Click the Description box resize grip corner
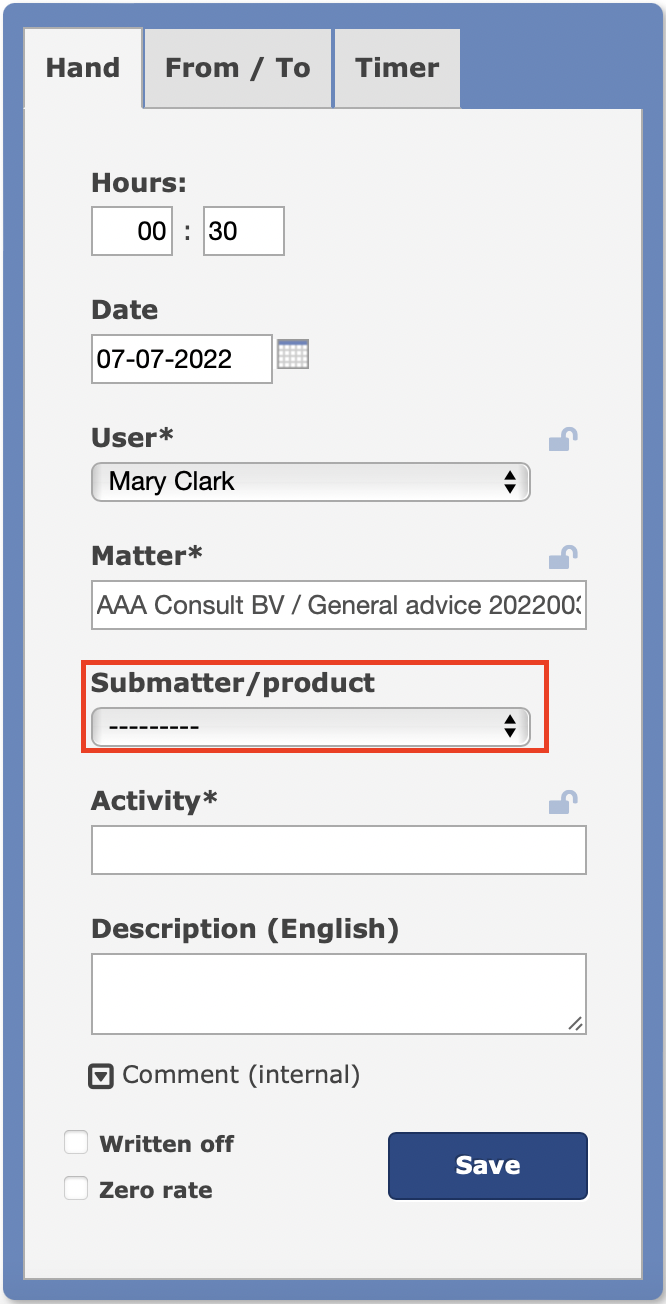666x1304 pixels. pyautogui.click(x=575, y=1023)
